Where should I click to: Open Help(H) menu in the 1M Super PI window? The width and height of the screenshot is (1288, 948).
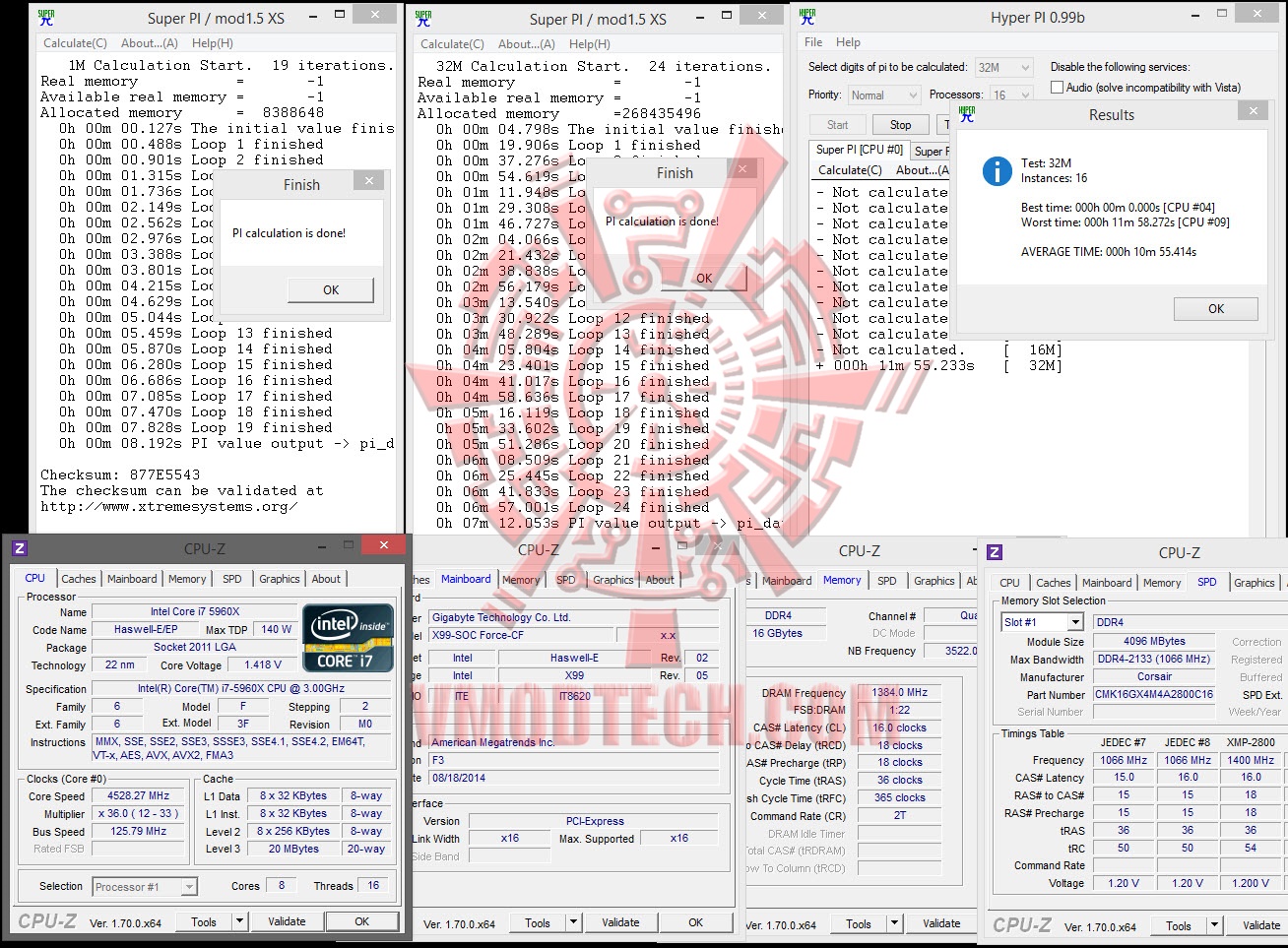pos(213,43)
